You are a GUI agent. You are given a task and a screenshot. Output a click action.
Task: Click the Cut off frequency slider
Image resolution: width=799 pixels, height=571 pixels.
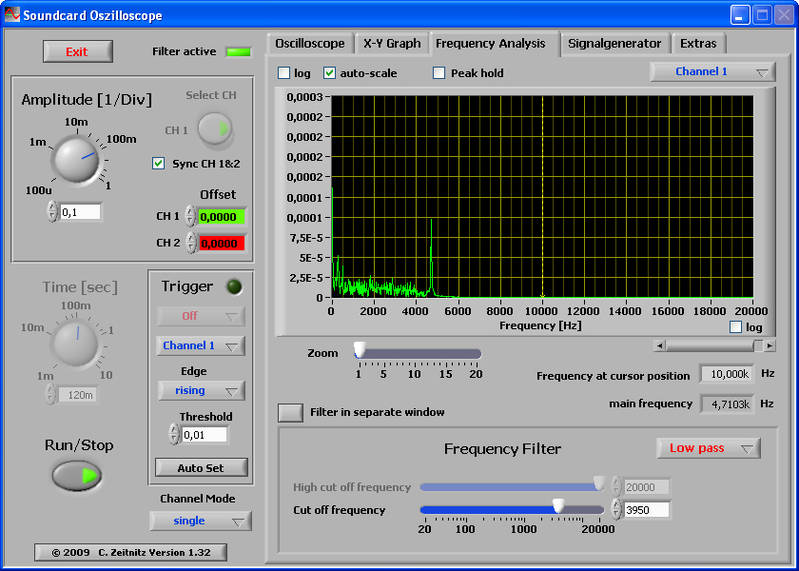[512, 509]
